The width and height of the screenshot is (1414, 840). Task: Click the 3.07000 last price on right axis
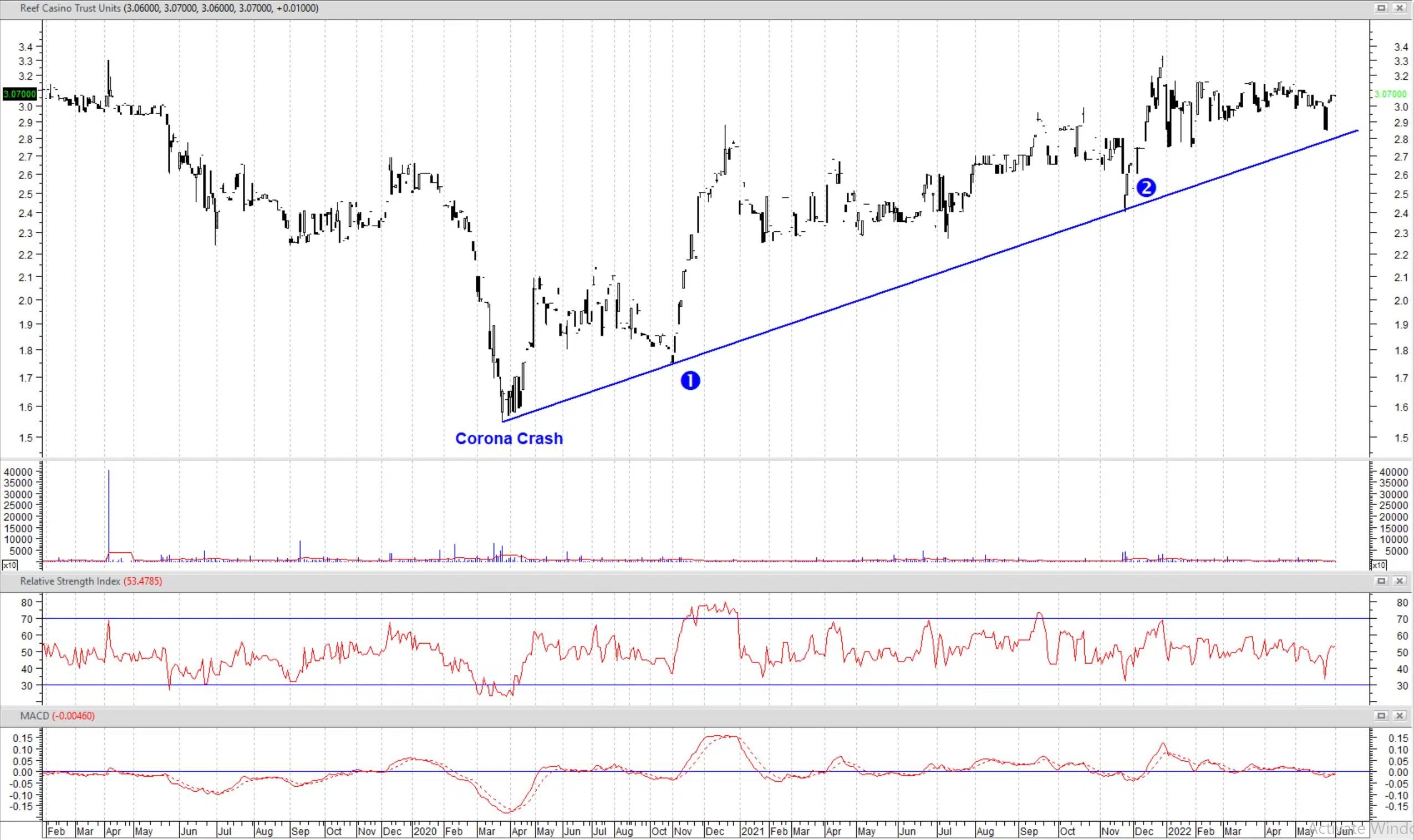tap(1390, 94)
